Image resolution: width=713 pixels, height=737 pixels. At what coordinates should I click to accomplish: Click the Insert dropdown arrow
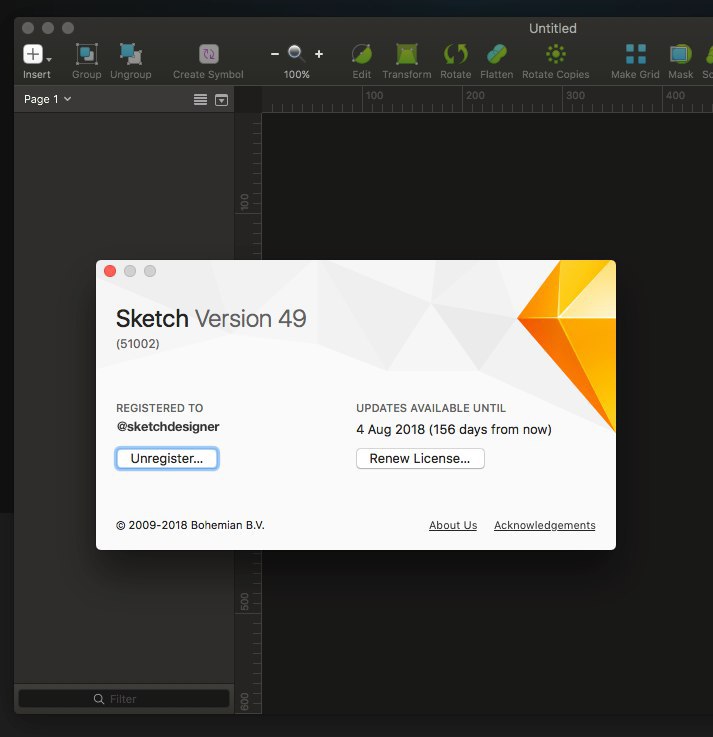click(49, 60)
